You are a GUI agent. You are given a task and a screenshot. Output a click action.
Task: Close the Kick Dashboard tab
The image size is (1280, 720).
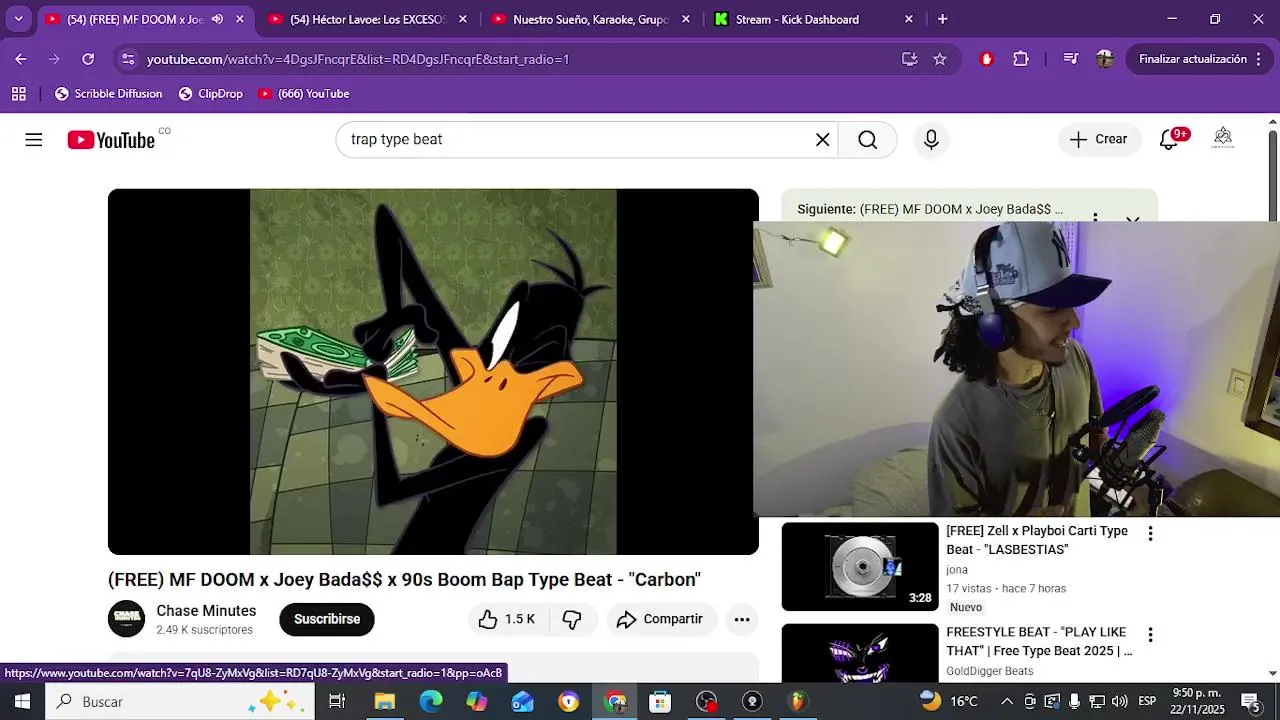tap(908, 19)
